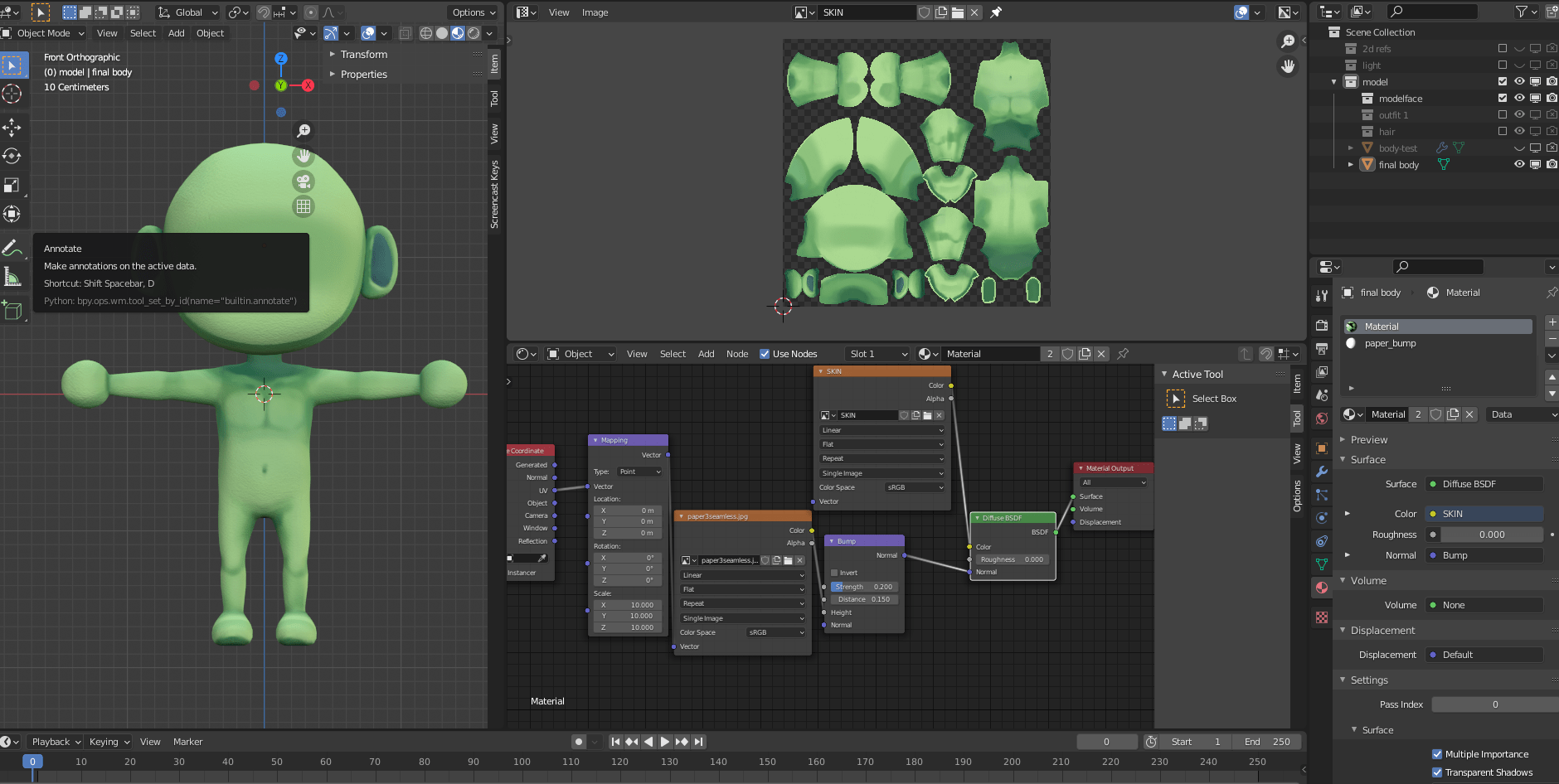Image resolution: width=1559 pixels, height=784 pixels.
Task: Toggle the Use Nodes checkbox
Action: point(765,354)
